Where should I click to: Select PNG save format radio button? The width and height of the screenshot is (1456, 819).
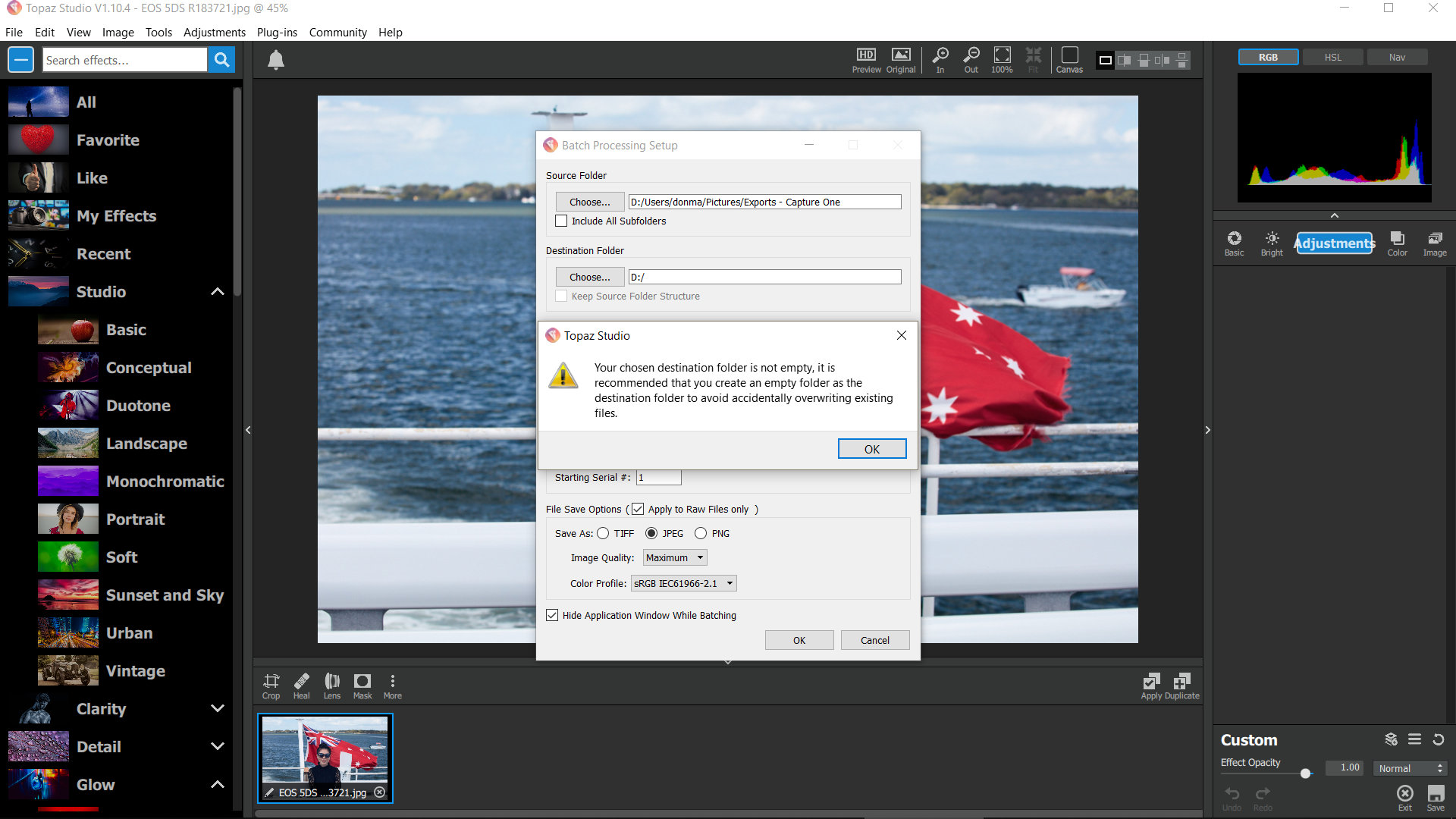point(701,533)
